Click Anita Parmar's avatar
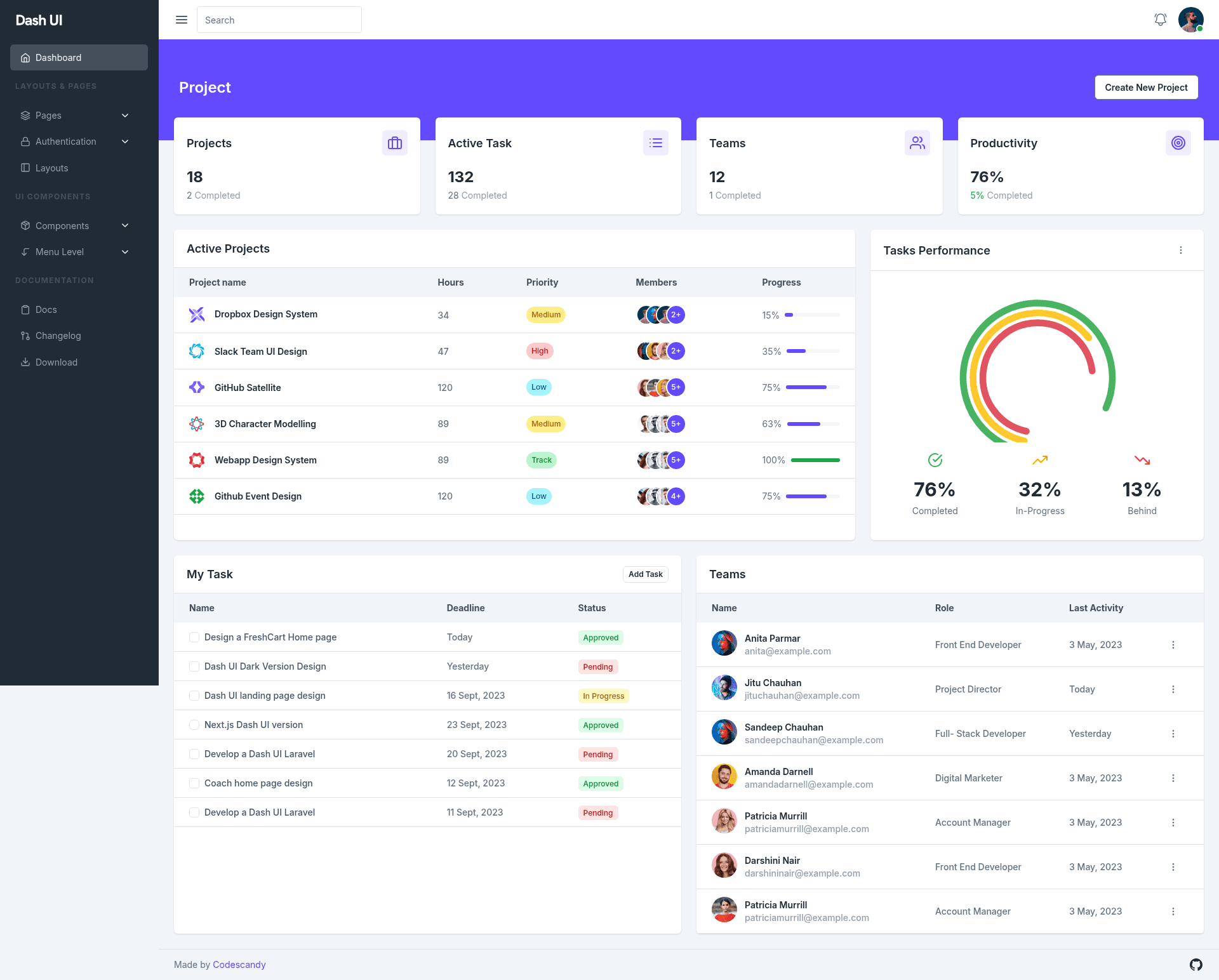 pyautogui.click(x=724, y=644)
